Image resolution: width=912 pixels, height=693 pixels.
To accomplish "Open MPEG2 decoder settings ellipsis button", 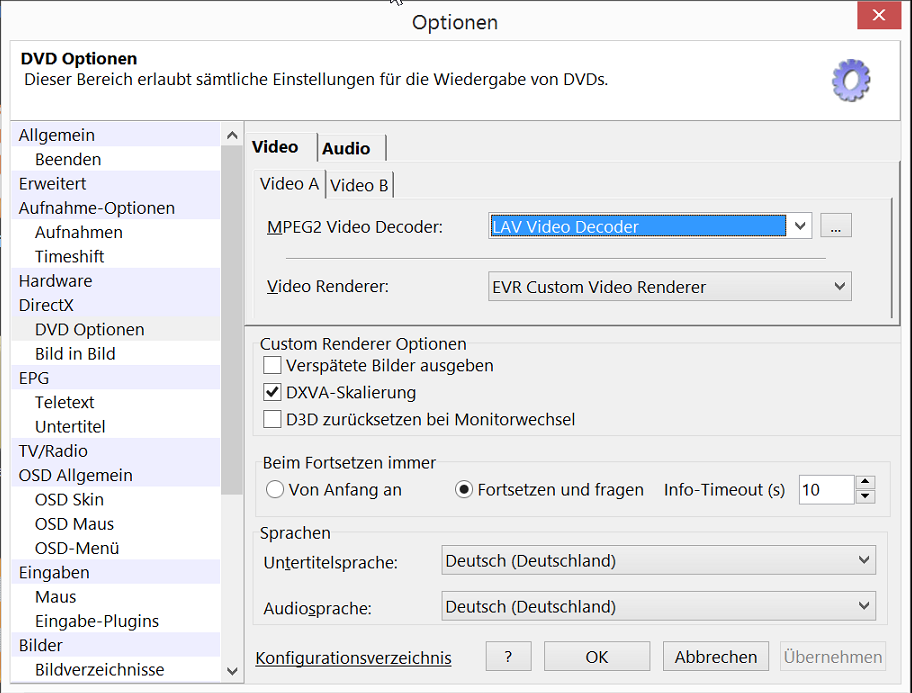I will [835, 227].
